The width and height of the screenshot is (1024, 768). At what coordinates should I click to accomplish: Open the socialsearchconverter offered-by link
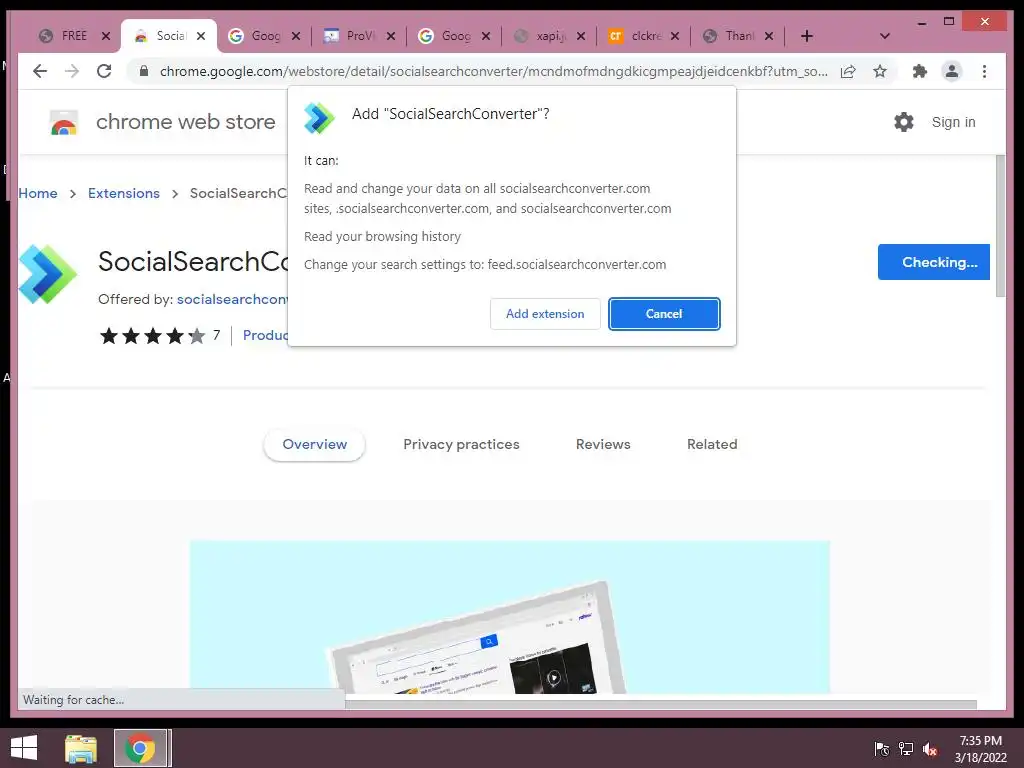232,299
